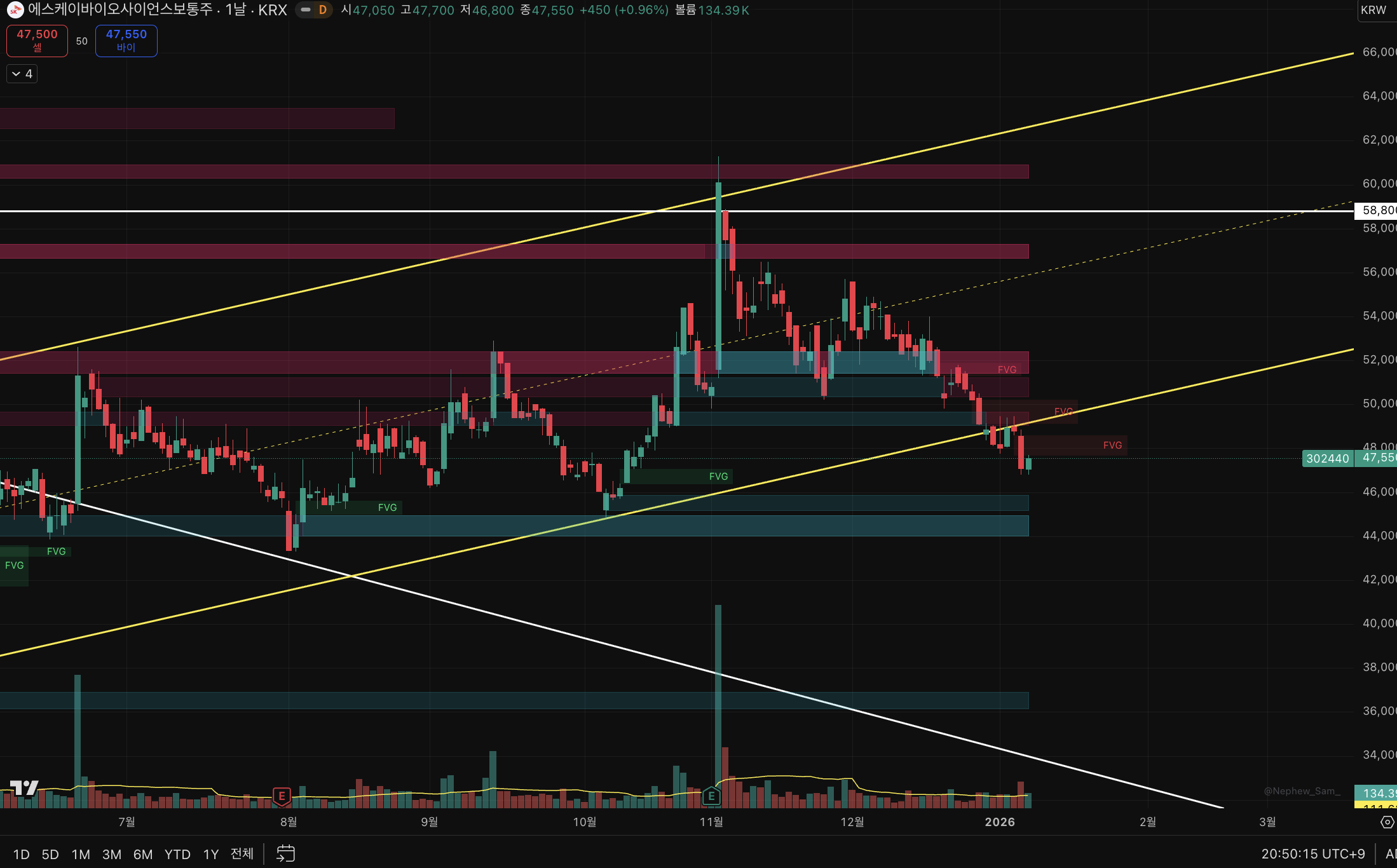Click the green FVG zone label near October
1397x868 pixels.
tap(718, 477)
